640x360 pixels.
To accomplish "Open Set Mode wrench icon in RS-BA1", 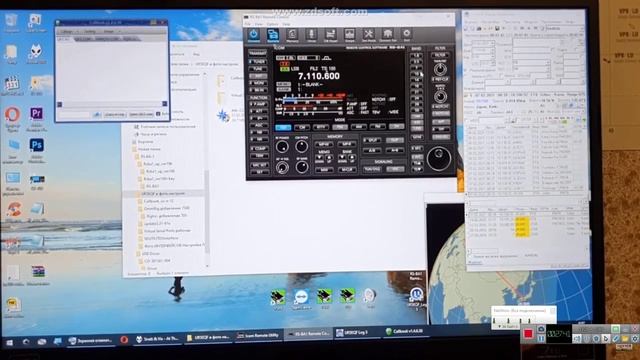I will [x=369, y=35].
